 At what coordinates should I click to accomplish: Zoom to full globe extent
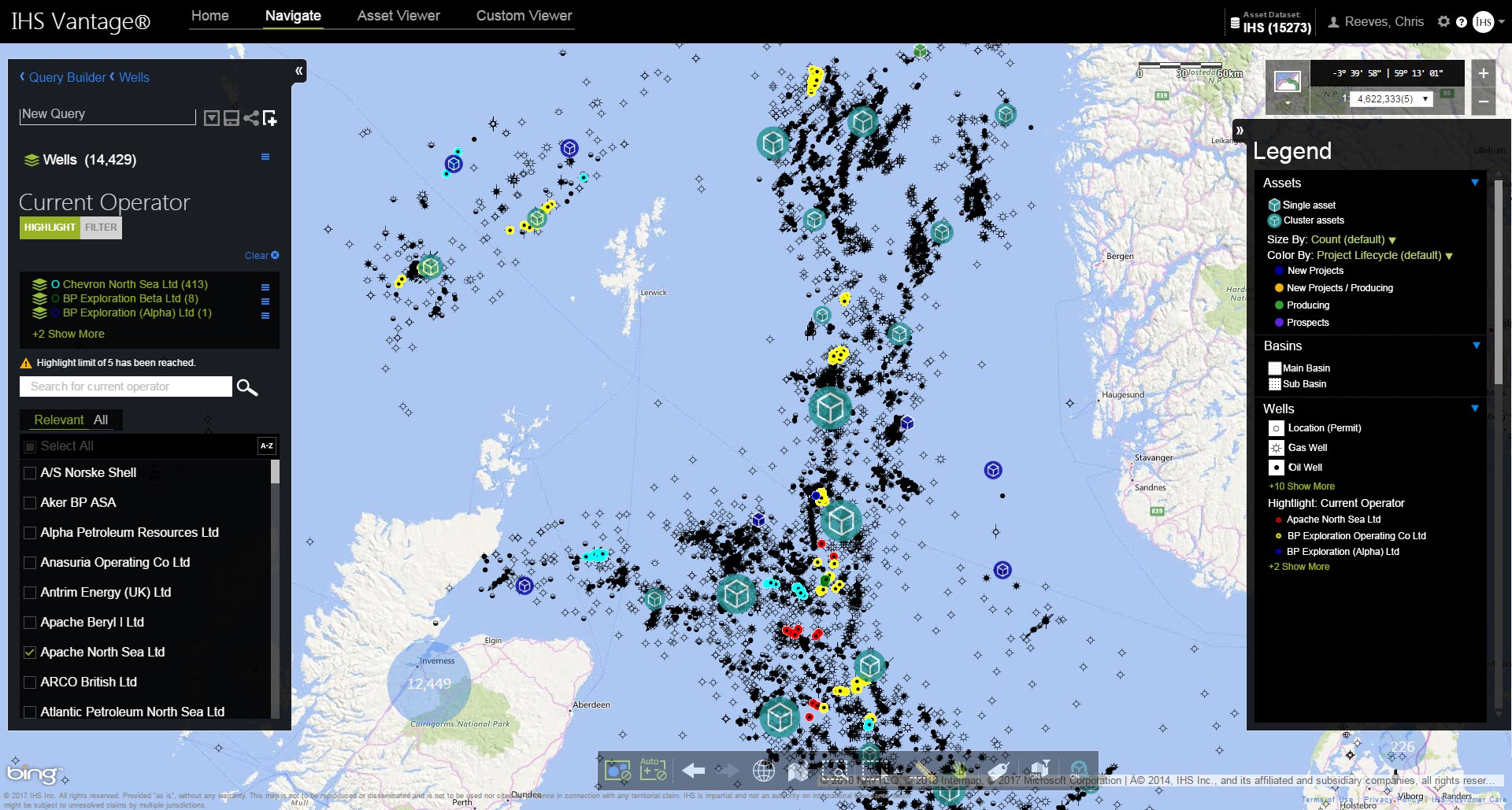pos(763,771)
